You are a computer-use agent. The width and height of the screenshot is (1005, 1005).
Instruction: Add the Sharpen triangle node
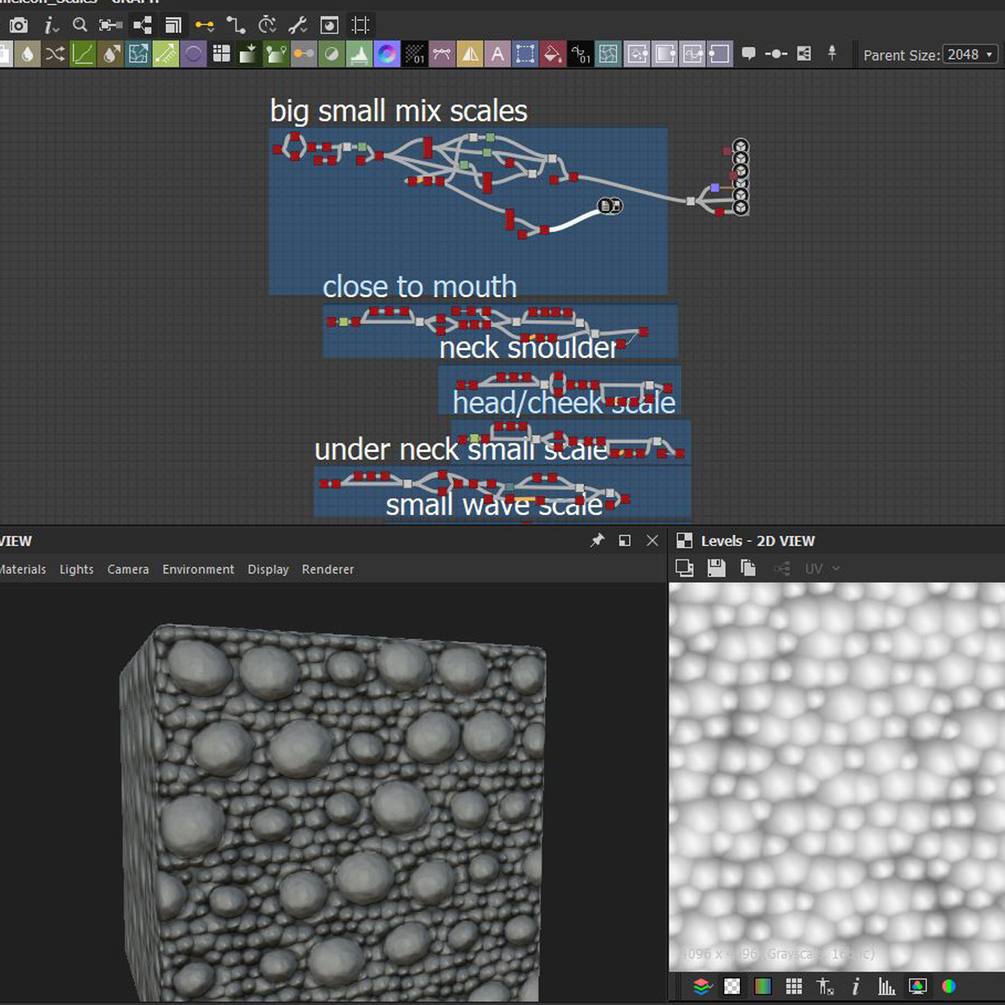[x=470, y=54]
